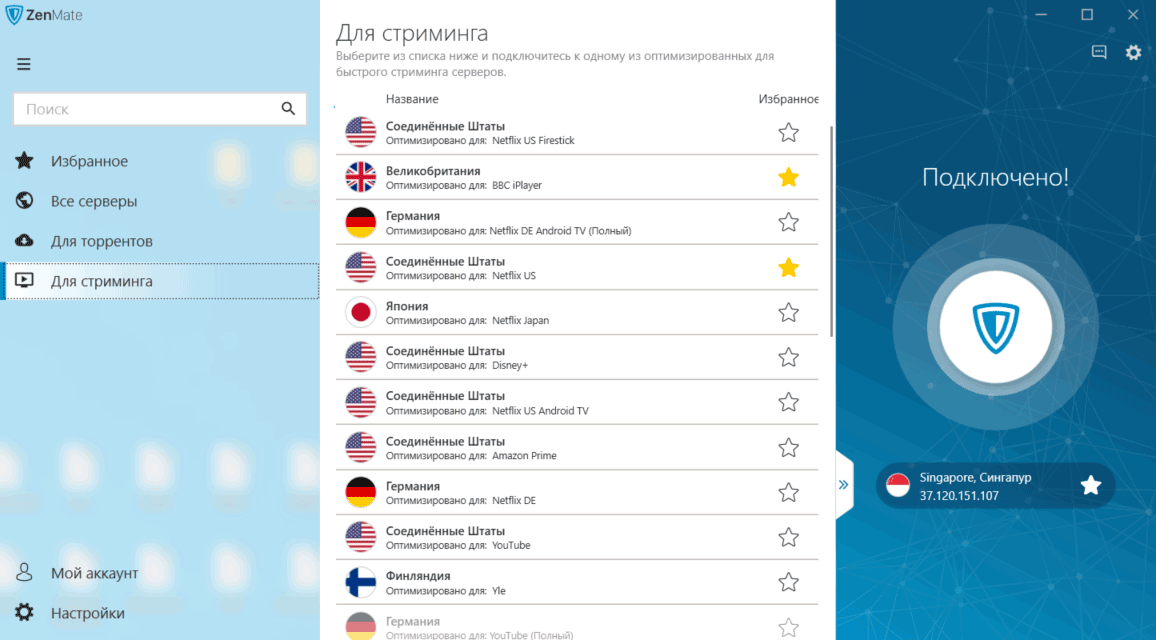Click US flag for Netflix US Firestick

(361, 133)
